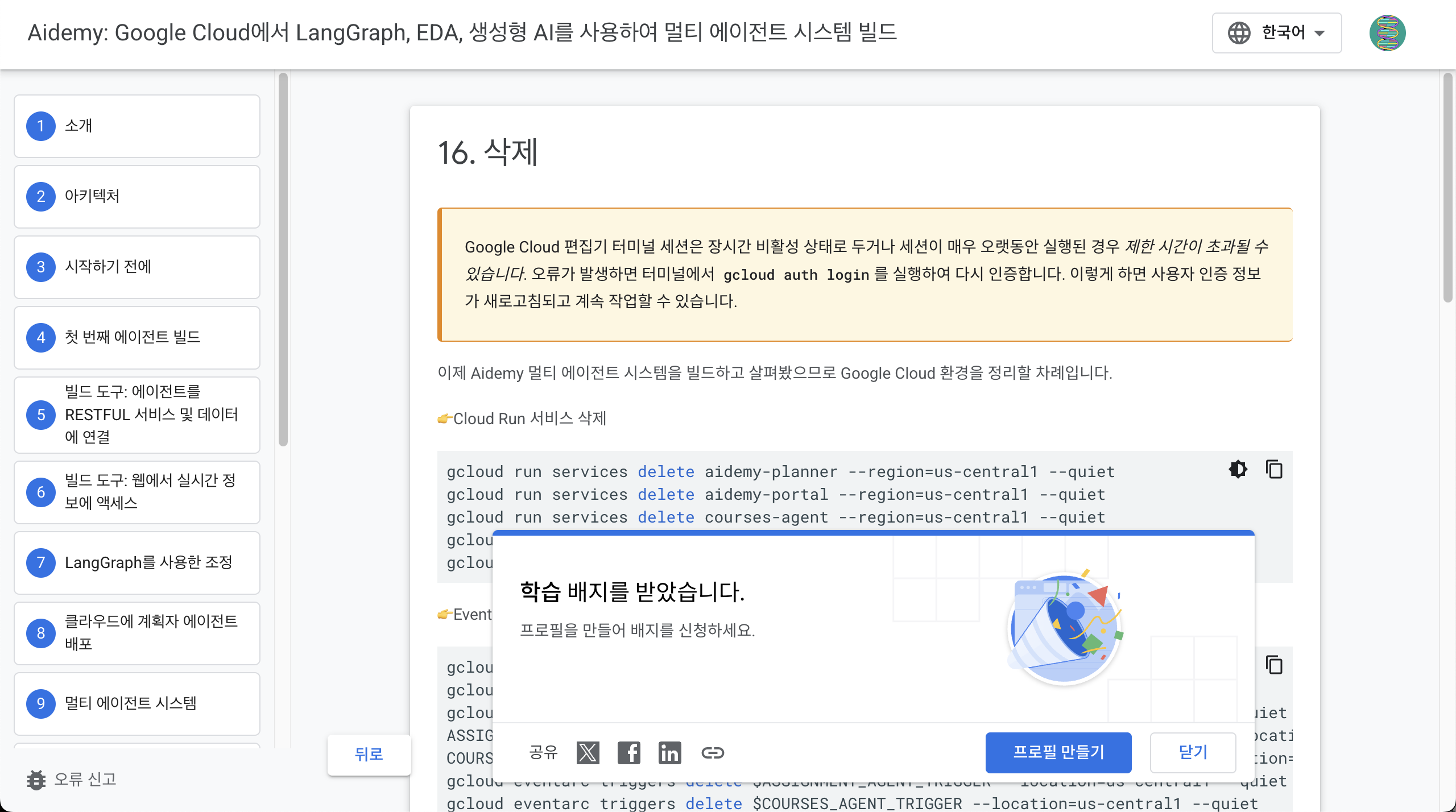This screenshot has height=812, width=1456.
Task: Click the main page vertical scrollbar
Action: pyautogui.click(x=1448, y=188)
